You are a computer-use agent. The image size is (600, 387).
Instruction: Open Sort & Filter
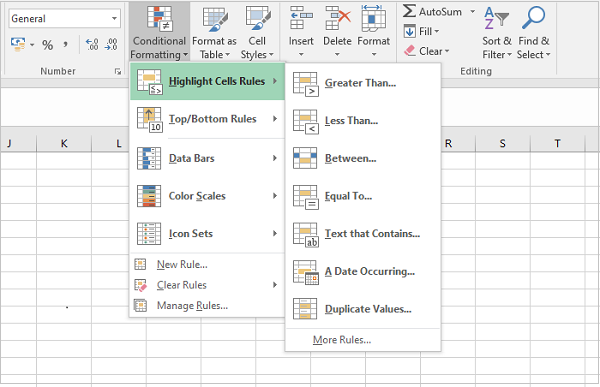tap(497, 32)
